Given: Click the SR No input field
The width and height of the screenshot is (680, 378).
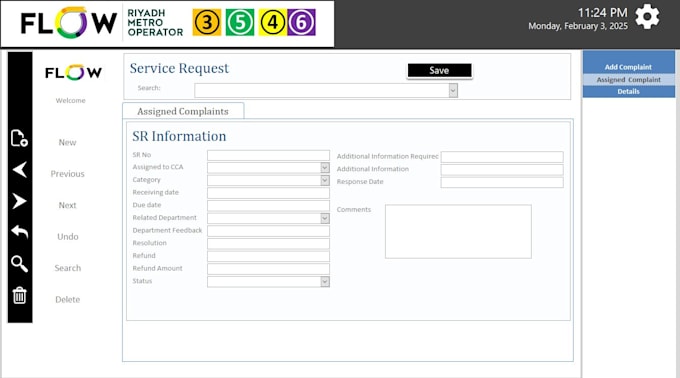Looking at the screenshot, I should pyautogui.click(x=268, y=155).
